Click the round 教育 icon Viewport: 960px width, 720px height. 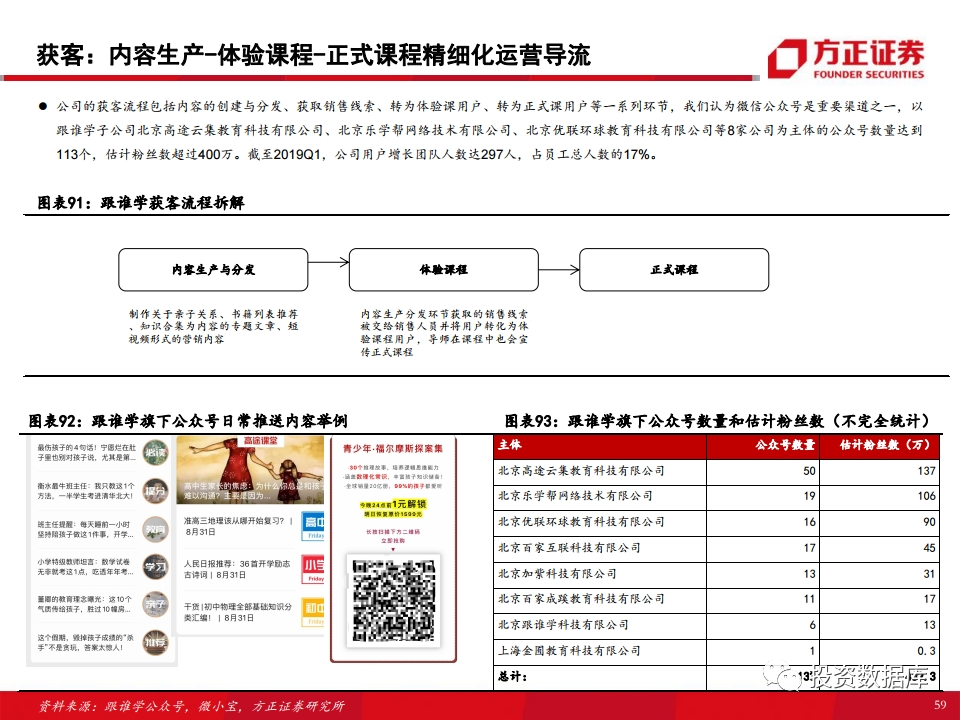(x=156, y=529)
